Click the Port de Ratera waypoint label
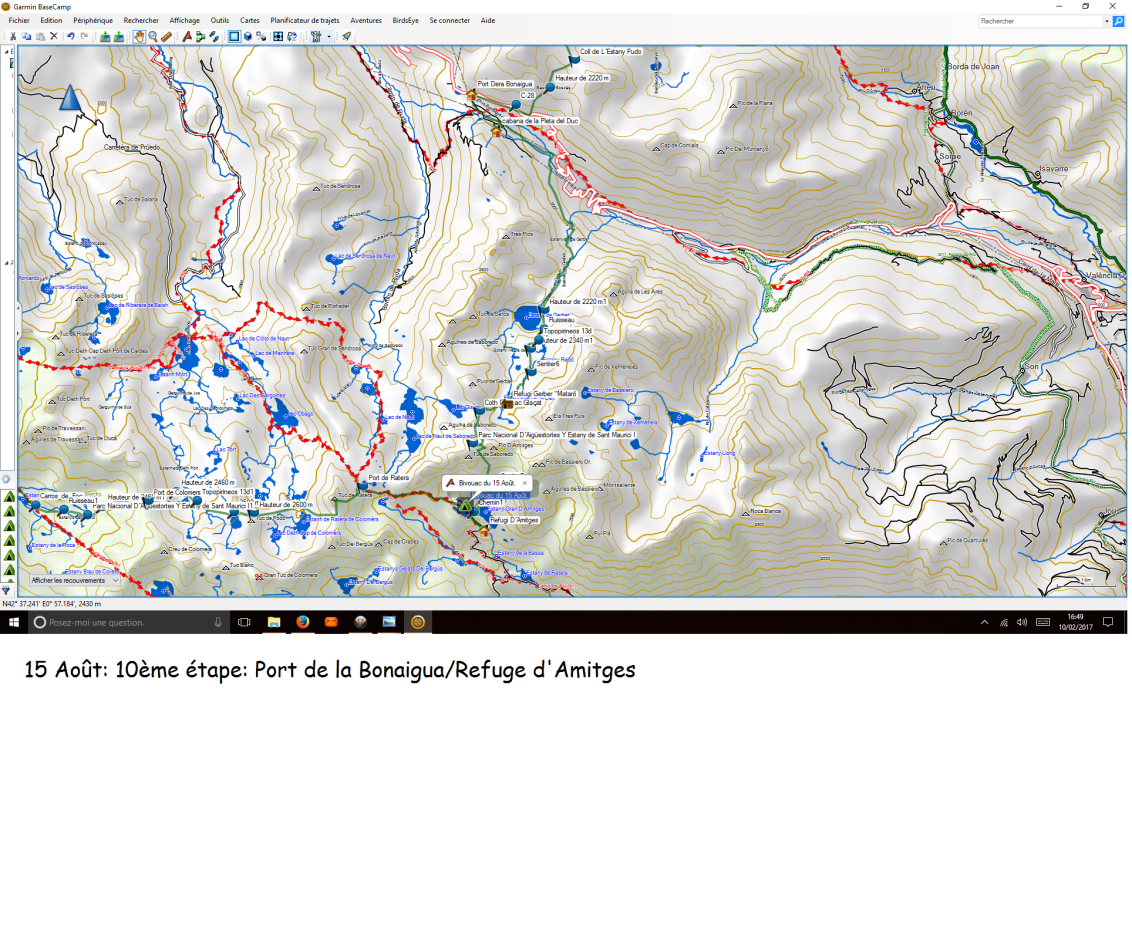Viewport: 1132px width, 925px height. [x=388, y=478]
